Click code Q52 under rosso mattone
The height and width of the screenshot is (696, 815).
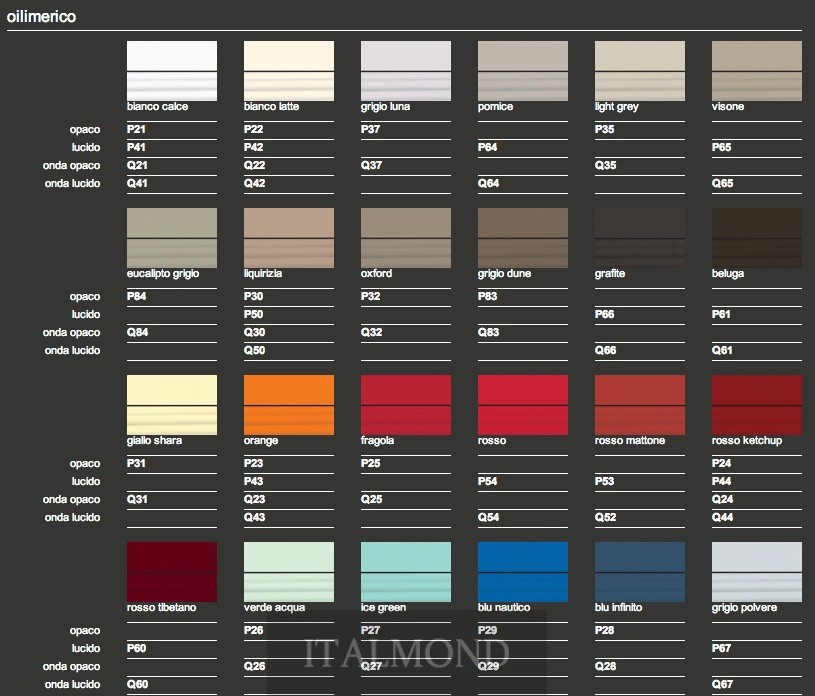(606, 517)
